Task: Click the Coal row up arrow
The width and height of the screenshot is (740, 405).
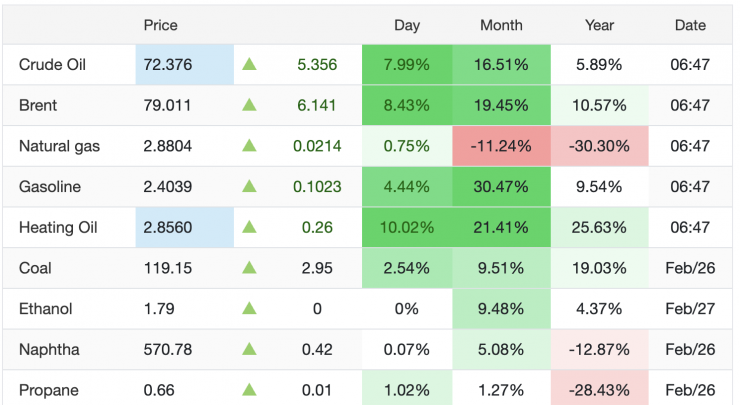Action: coord(249,268)
